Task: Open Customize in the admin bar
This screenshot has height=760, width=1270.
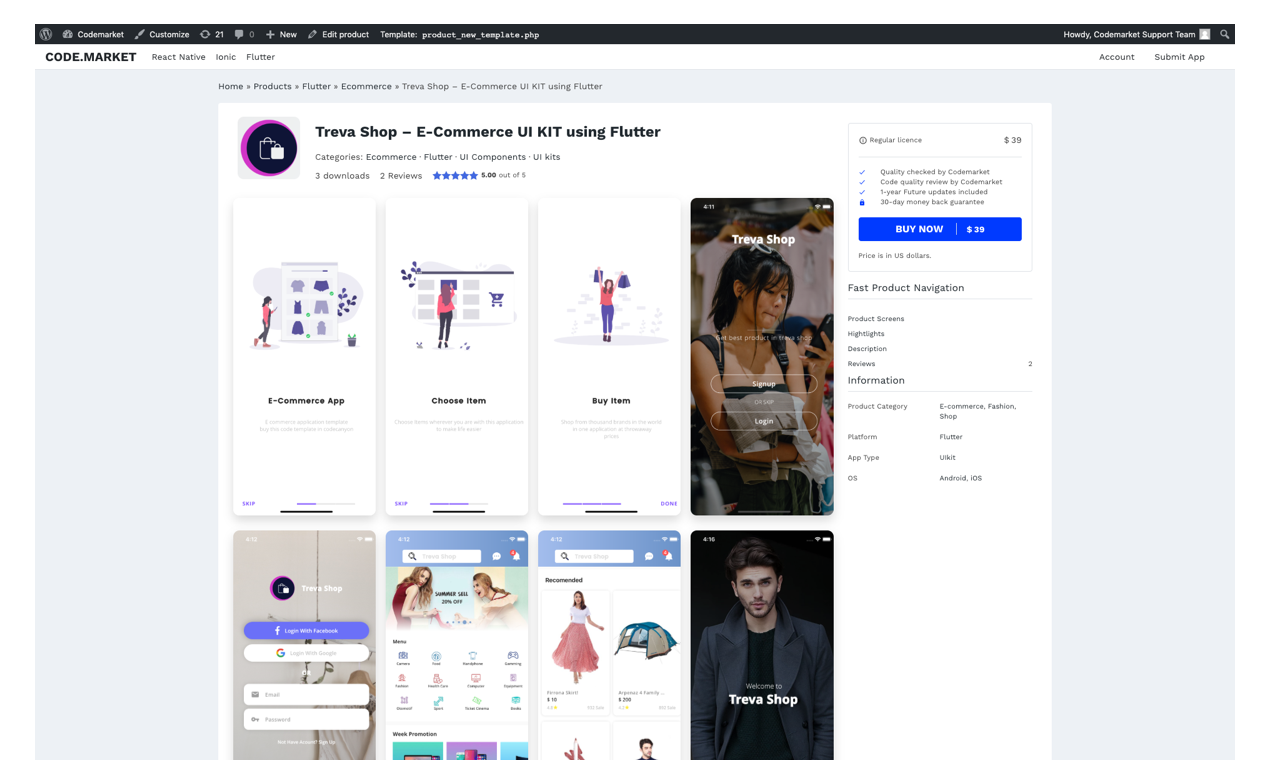Action: pyautogui.click(x=162, y=34)
